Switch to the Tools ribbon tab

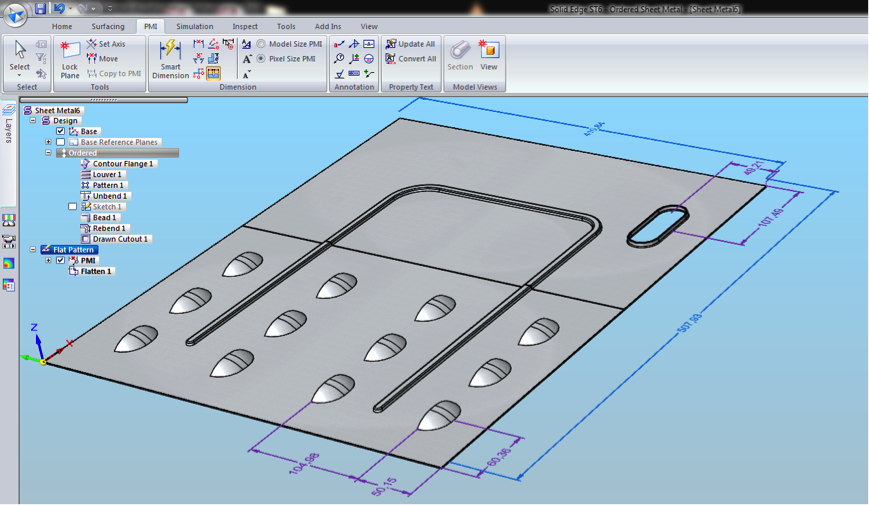[x=286, y=26]
